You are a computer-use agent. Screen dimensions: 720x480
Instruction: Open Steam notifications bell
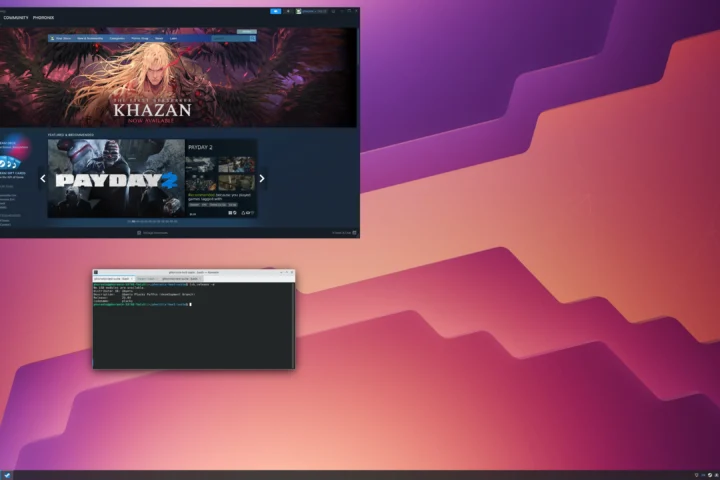click(288, 11)
